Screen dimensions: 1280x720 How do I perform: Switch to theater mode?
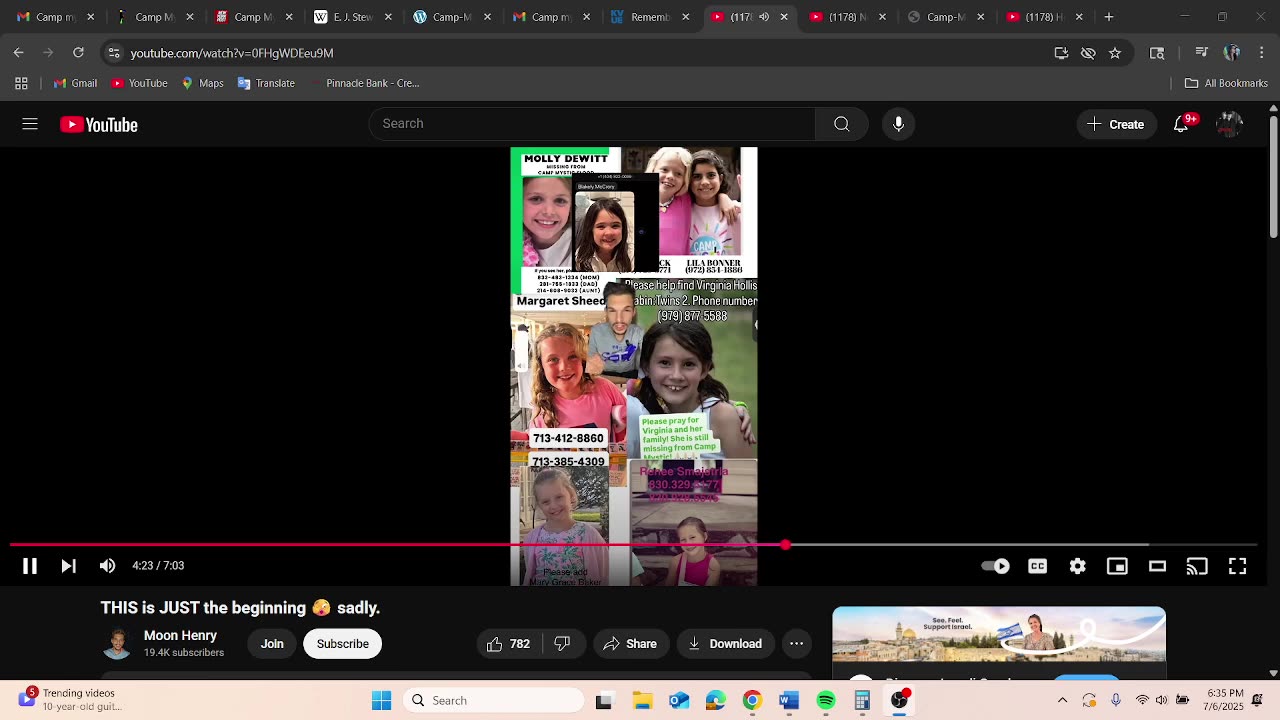(1157, 566)
